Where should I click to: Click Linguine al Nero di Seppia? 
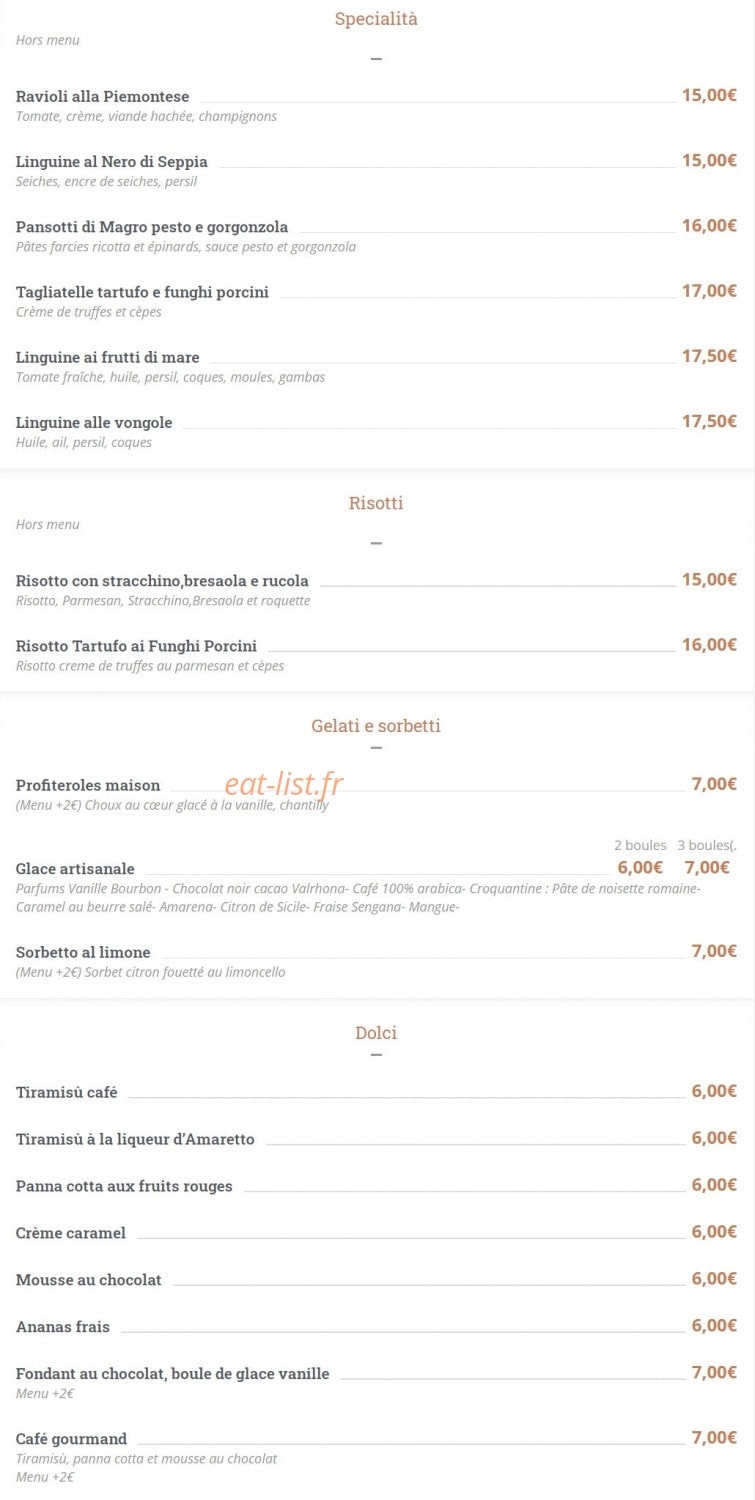pyautogui.click(x=112, y=161)
